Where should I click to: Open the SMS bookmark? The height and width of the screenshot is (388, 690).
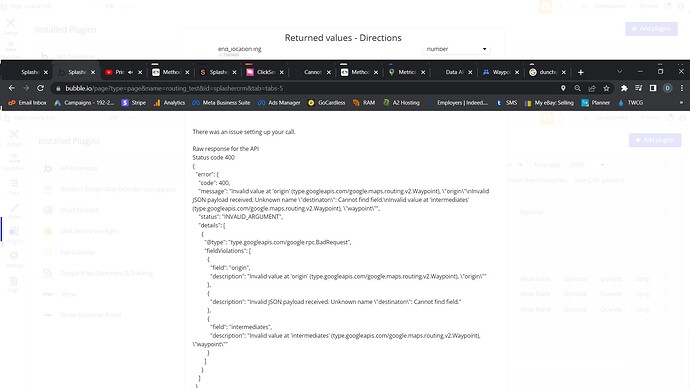[506, 102]
